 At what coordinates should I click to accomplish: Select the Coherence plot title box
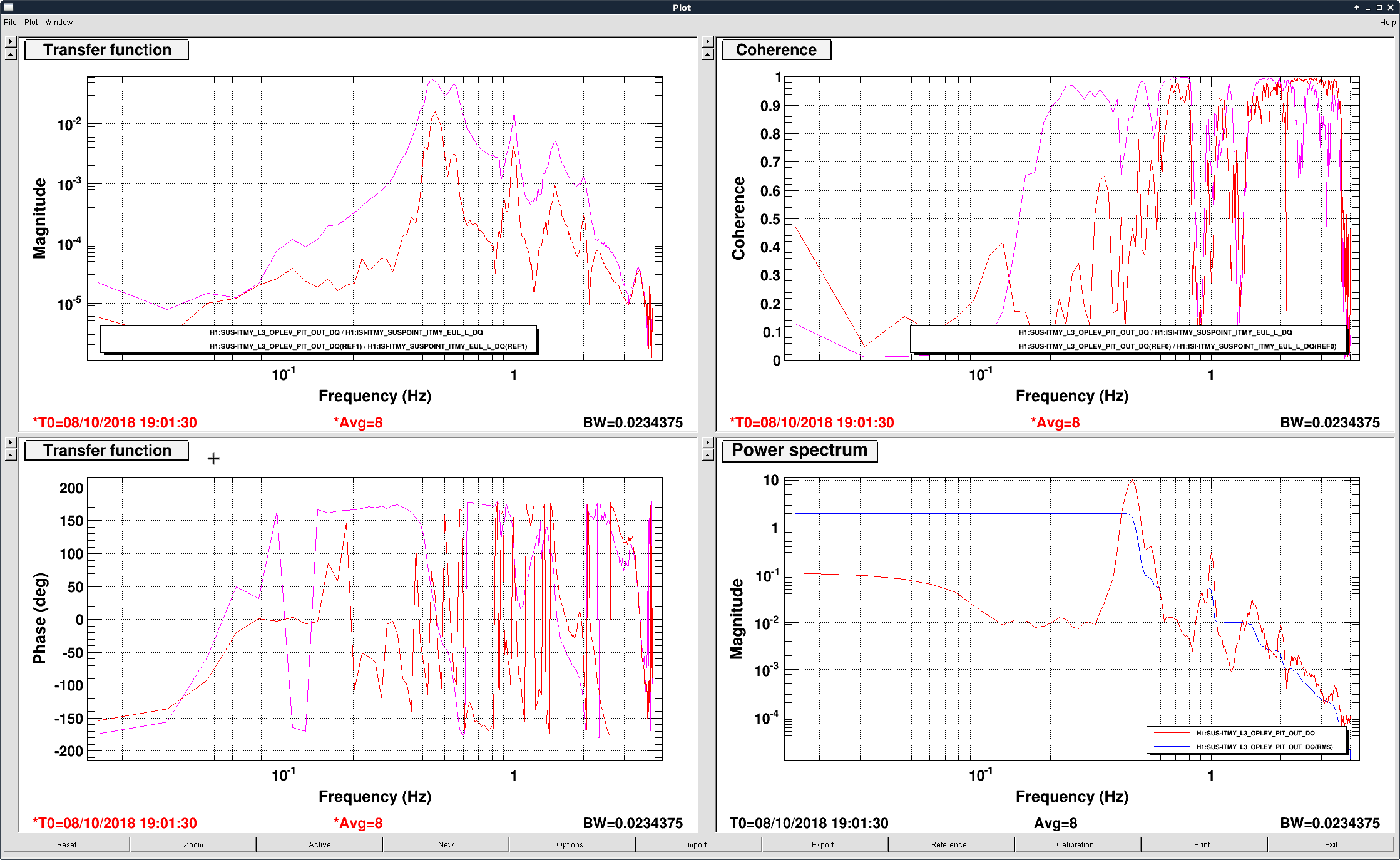click(x=776, y=50)
